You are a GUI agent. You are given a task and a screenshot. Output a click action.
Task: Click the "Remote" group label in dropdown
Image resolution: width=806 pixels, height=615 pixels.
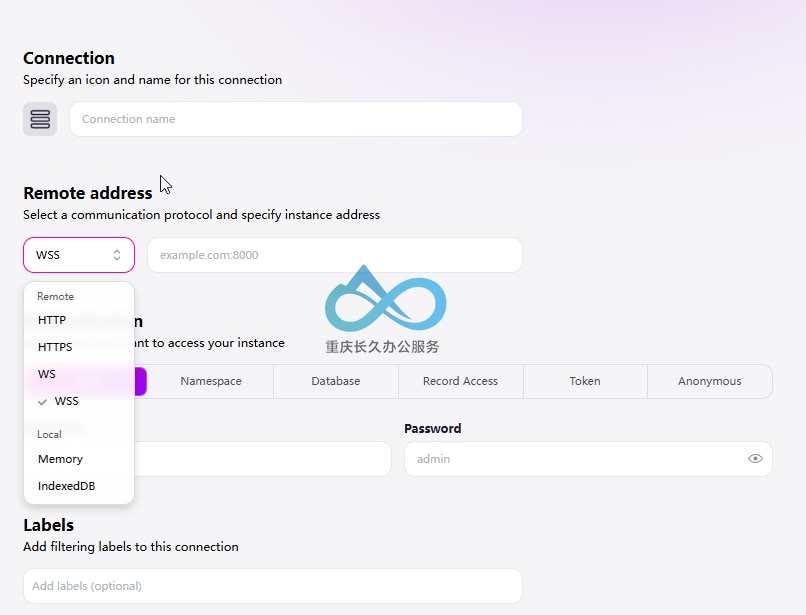tap(56, 296)
